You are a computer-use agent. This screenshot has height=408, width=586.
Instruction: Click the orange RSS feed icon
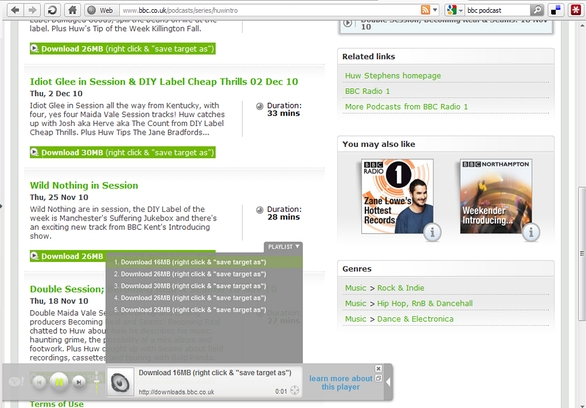coord(425,10)
